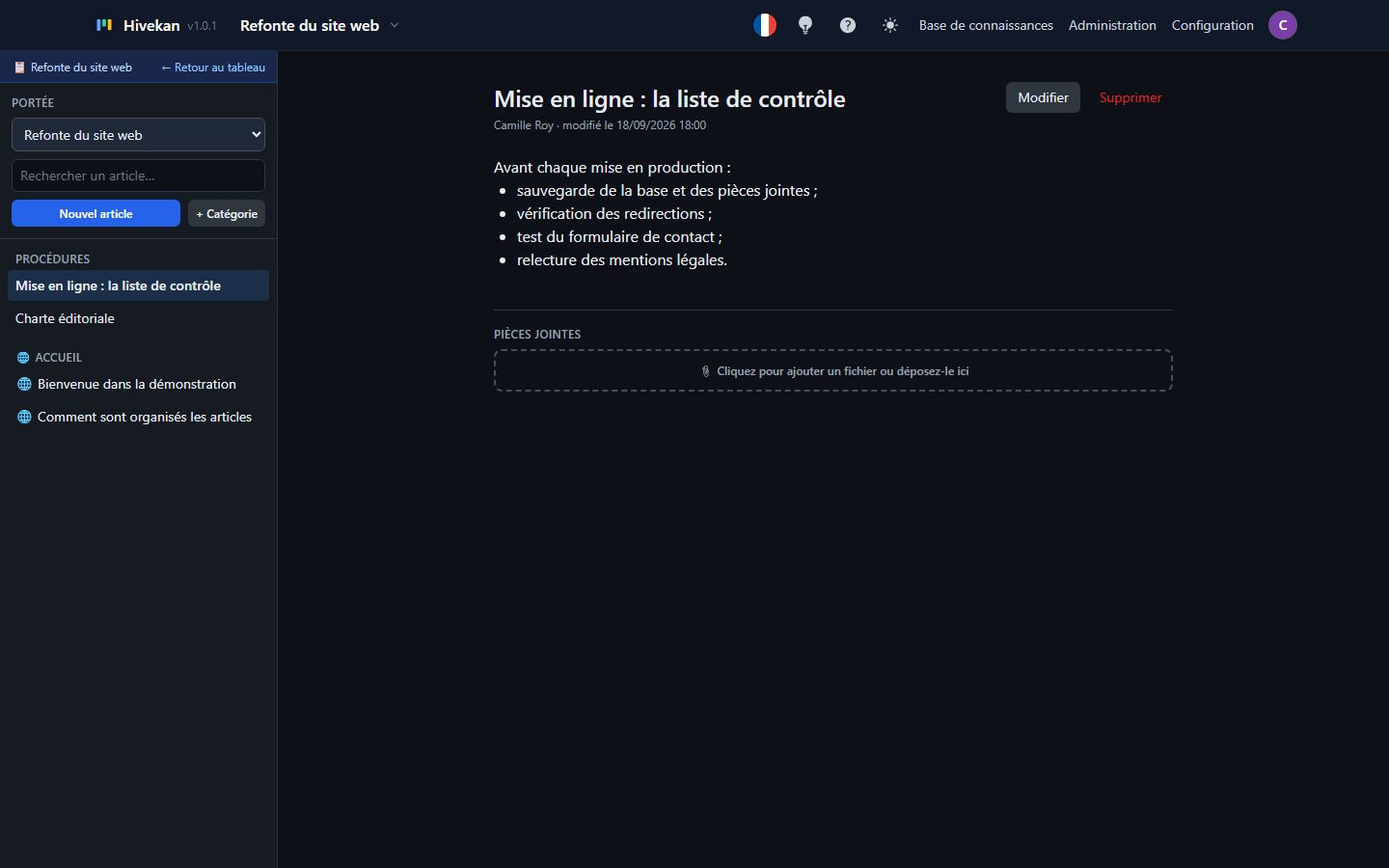Open the French flag language selector
This screenshot has height=868, width=1389.
(x=765, y=25)
